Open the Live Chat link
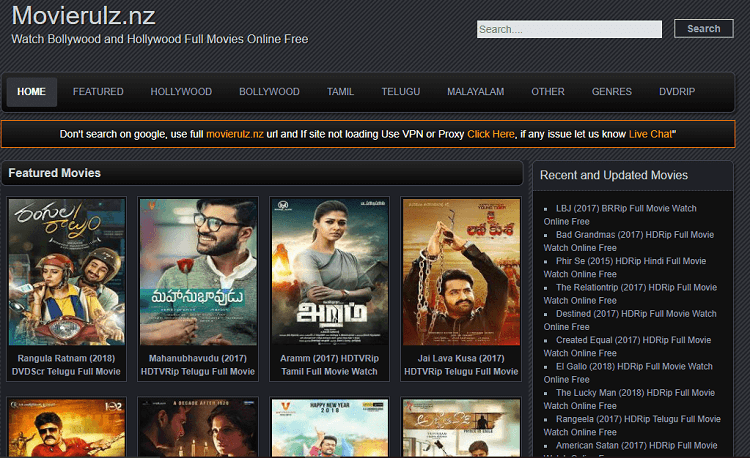 651,134
